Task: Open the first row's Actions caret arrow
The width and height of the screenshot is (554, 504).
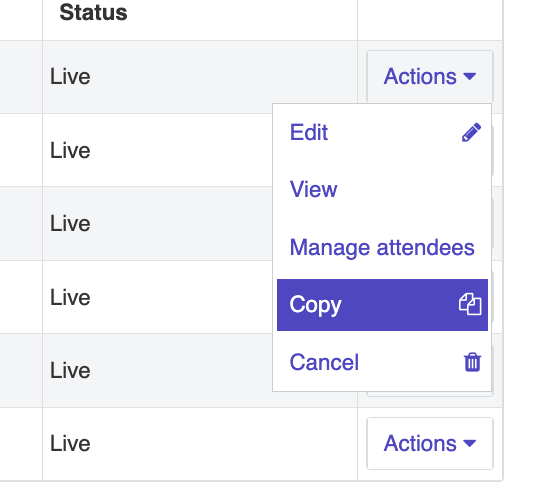Action: tap(470, 76)
